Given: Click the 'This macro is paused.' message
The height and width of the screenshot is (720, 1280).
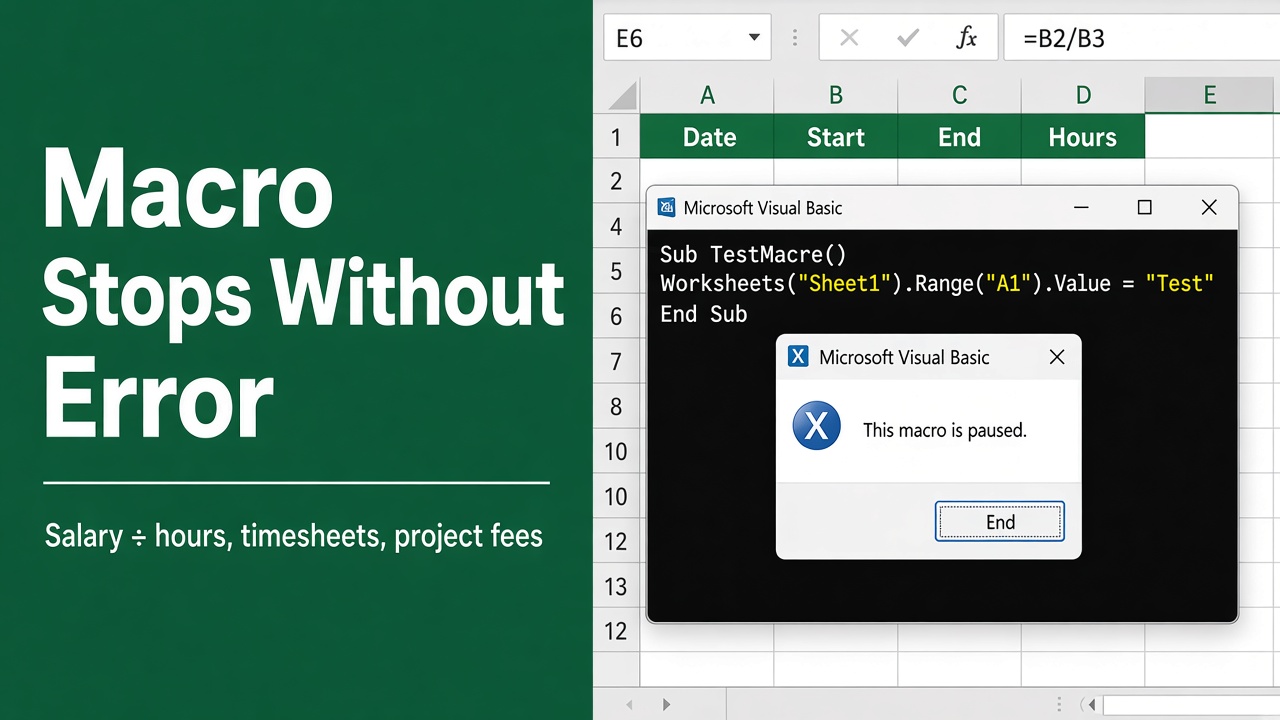Looking at the screenshot, I should (945, 430).
